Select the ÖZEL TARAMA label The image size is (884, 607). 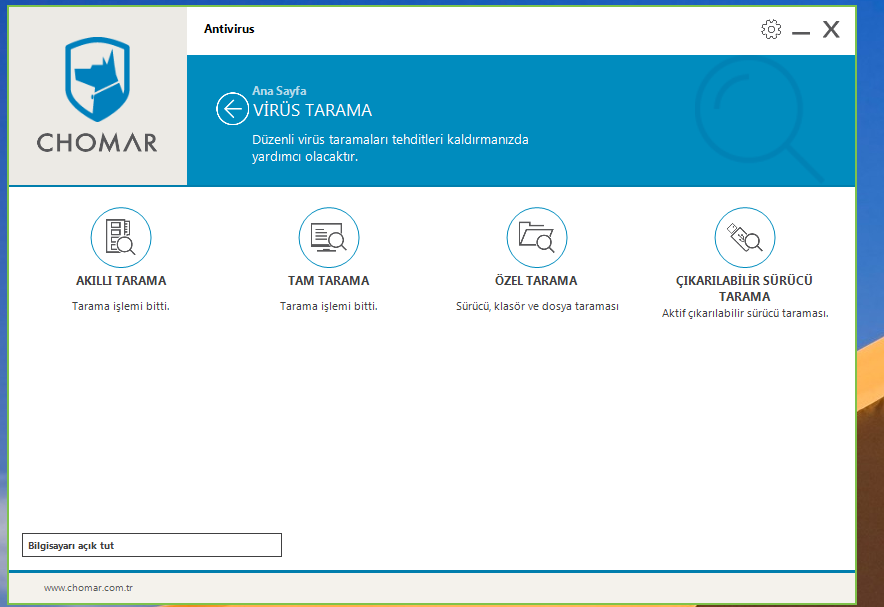click(x=536, y=281)
